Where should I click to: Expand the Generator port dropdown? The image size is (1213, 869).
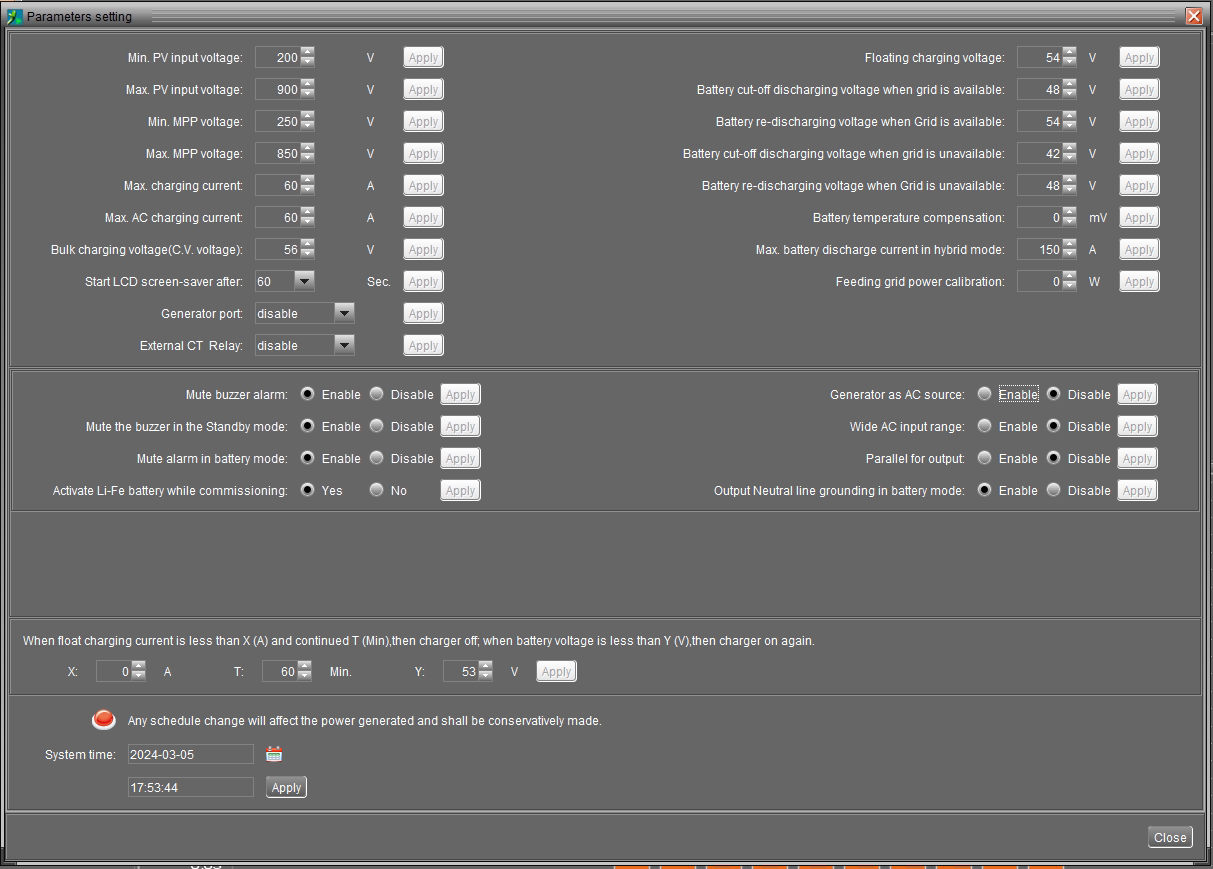(343, 314)
